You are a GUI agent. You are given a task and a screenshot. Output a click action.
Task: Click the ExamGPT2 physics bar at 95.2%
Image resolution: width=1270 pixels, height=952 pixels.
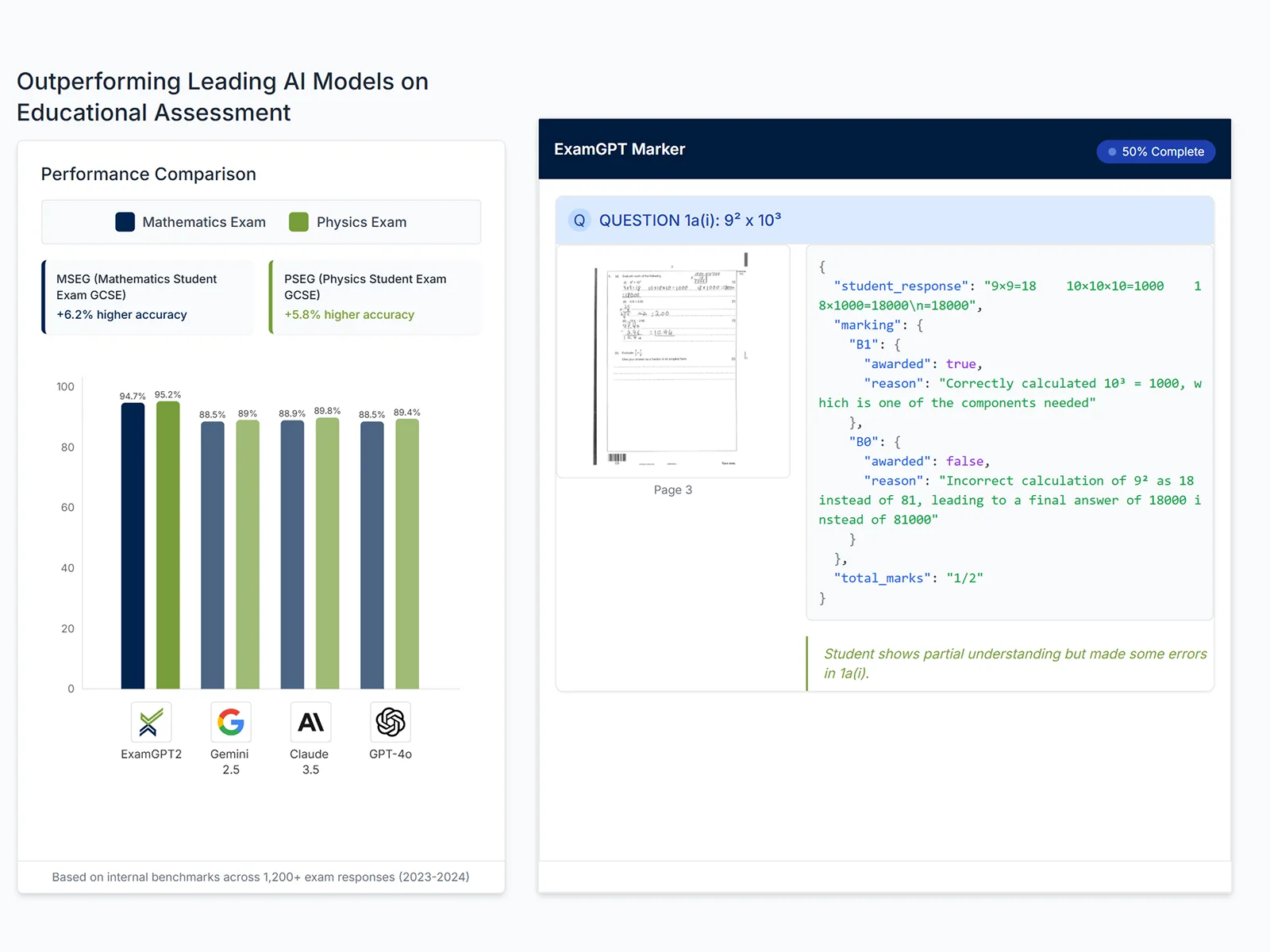[x=168, y=545]
